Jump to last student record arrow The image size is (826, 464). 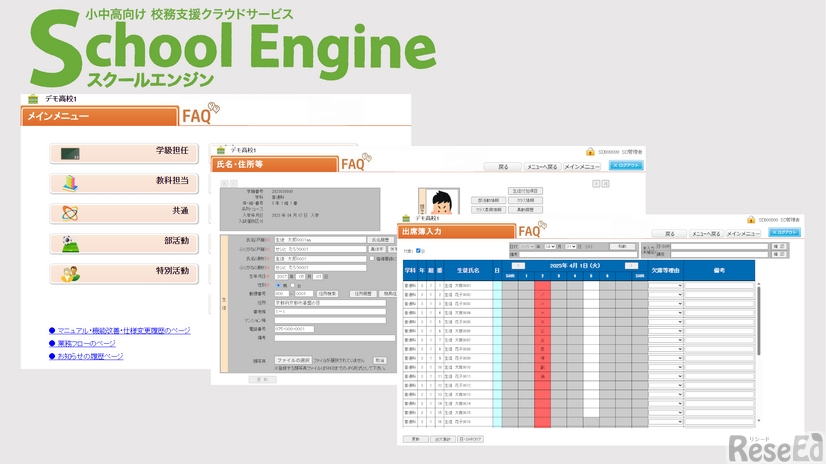(x=605, y=183)
